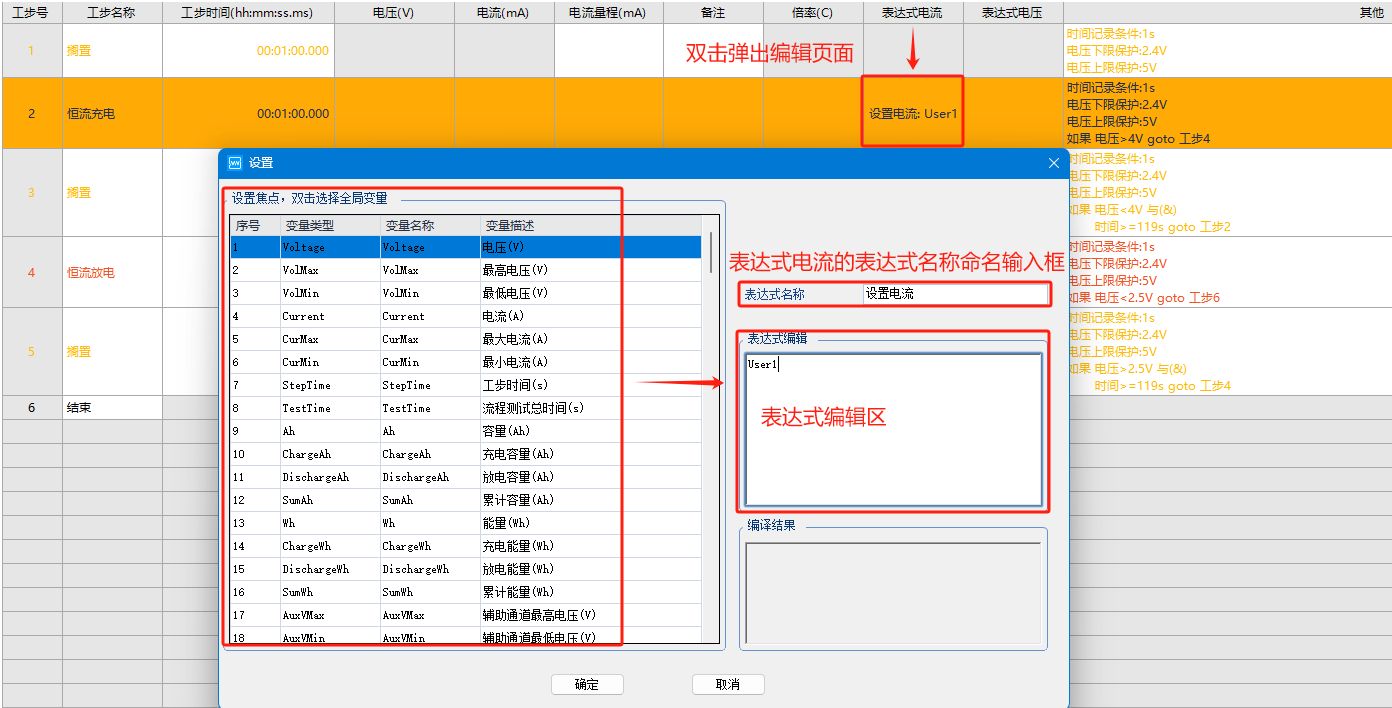Click the 编译结果 compile result panel

pyautogui.click(x=893, y=590)
